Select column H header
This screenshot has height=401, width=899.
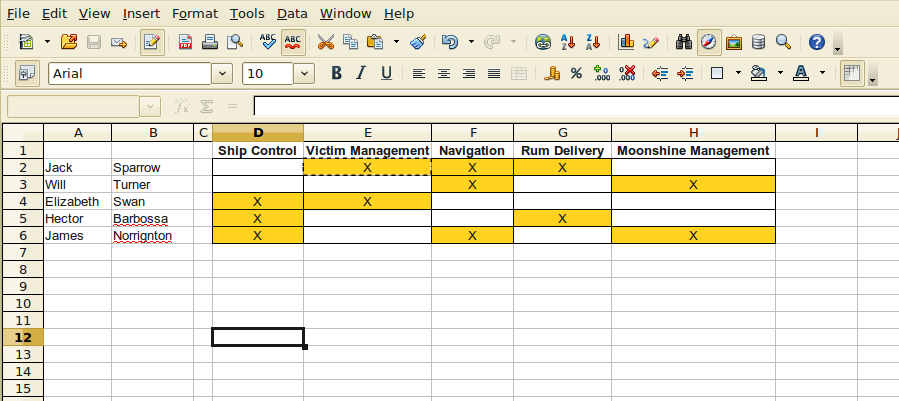click(x=694, y=133)
